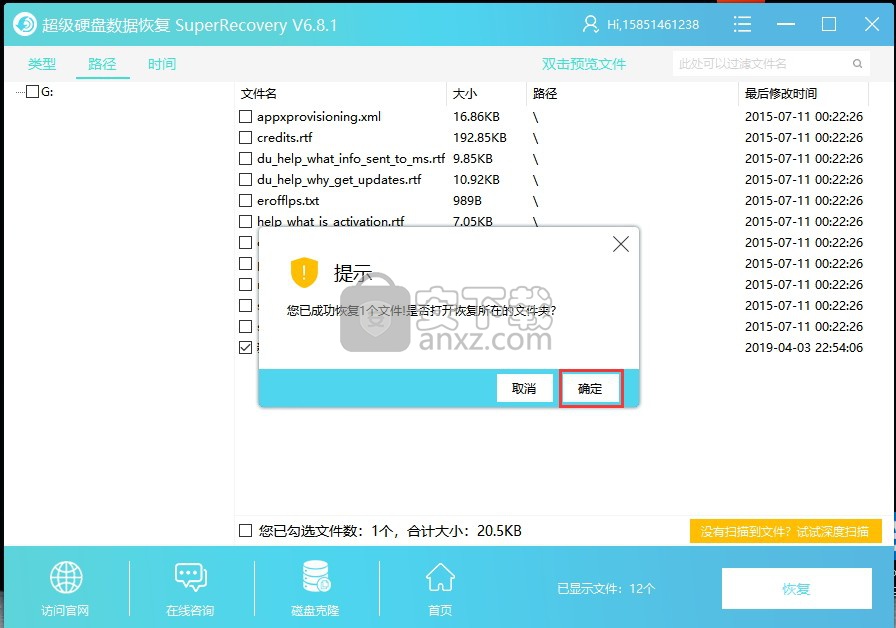Uncheck the checked file dated 2019-04-03

point(245,347)
